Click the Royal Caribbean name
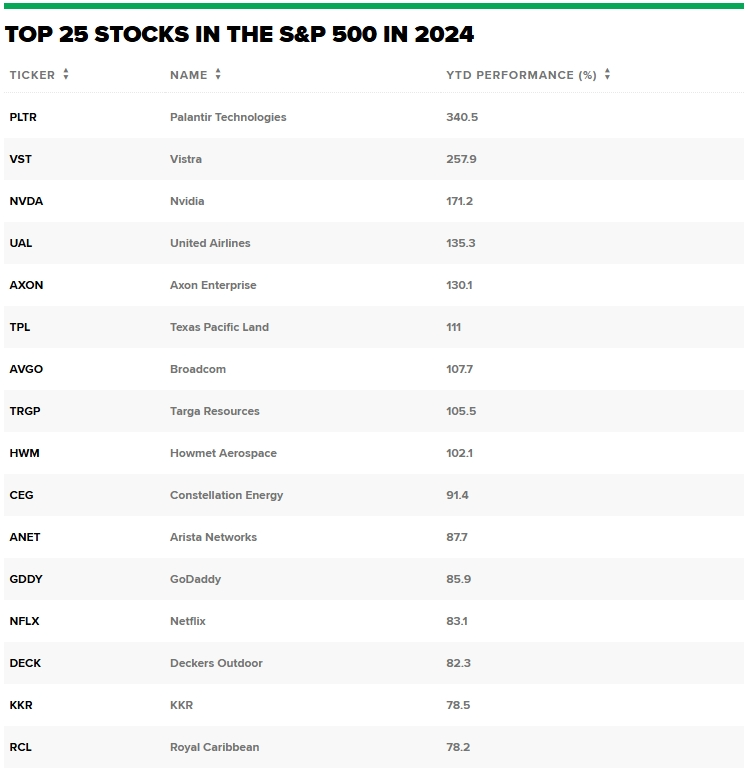745x769 pixels. 214,747
